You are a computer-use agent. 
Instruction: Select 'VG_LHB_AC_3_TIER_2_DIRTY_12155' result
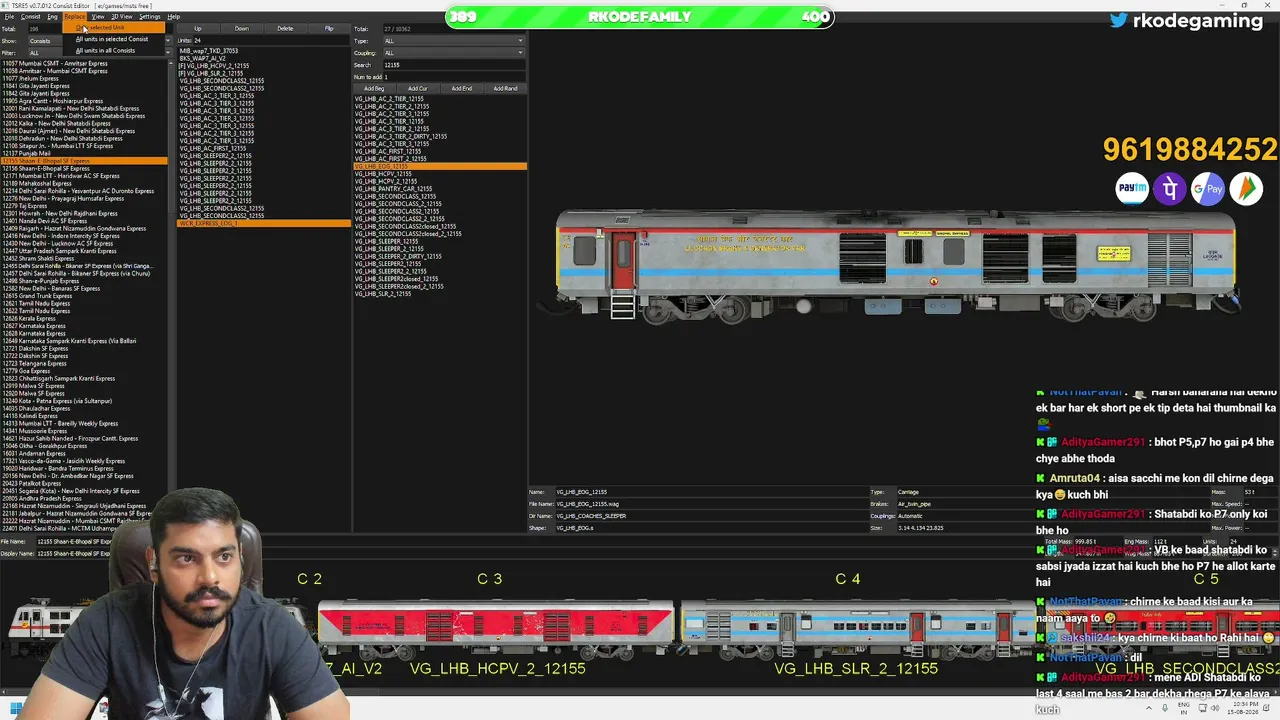tap(400, 137)
